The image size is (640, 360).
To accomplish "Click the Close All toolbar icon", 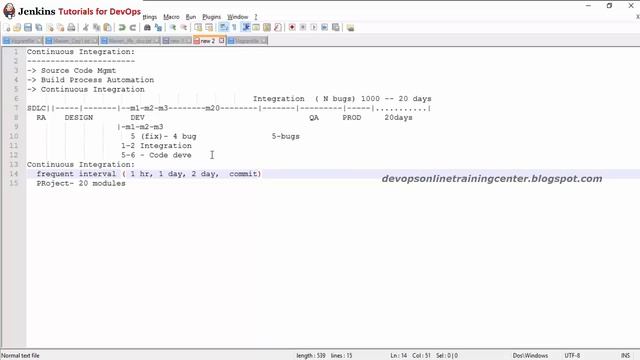I will click(60, 28).
